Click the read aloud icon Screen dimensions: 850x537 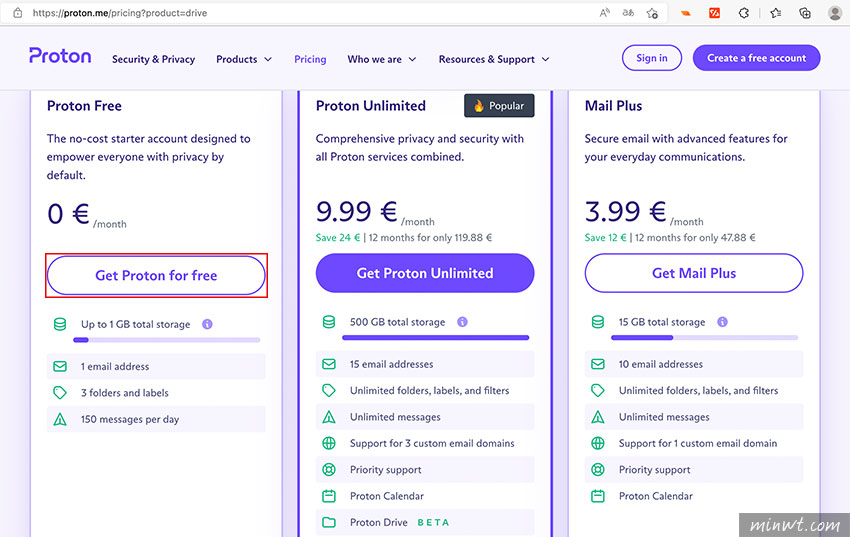tap(604, 13)
